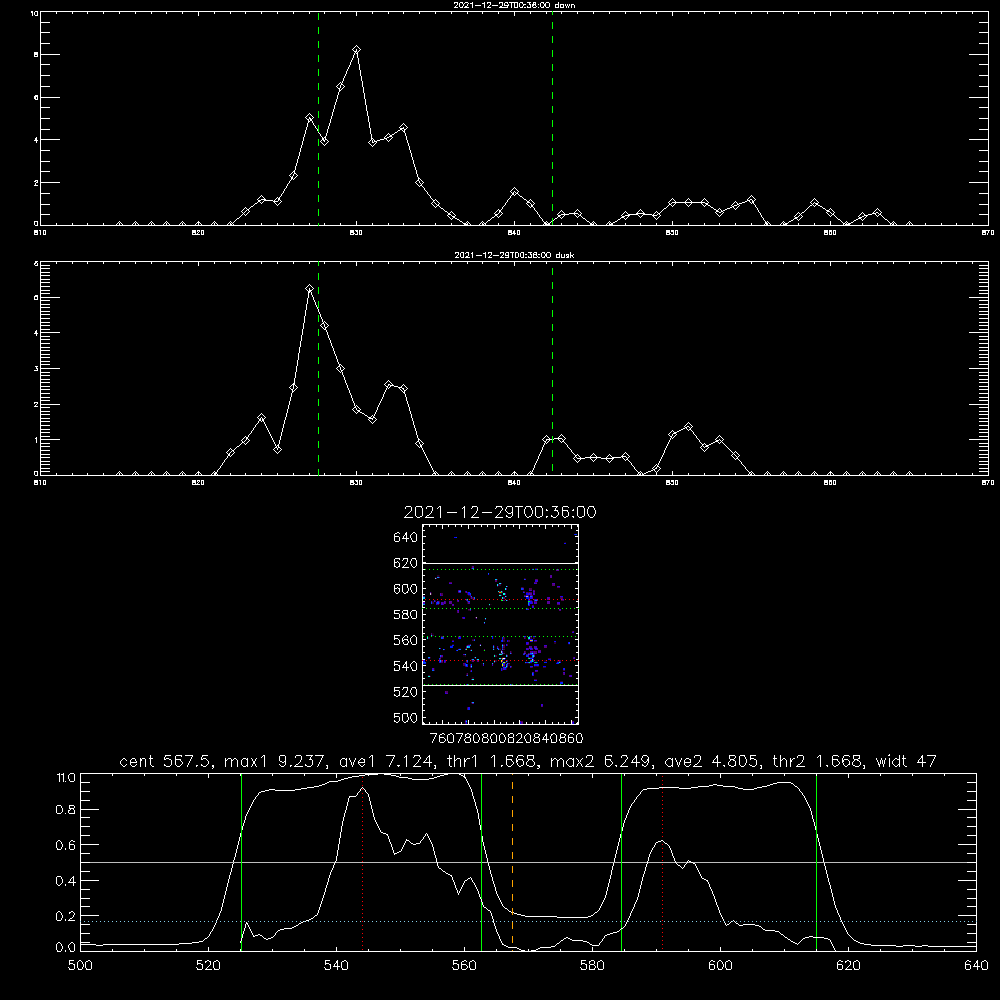Select the highest diamond marker in the dawn plot
Screen dimensions: 1000x1000
(357, 49)
